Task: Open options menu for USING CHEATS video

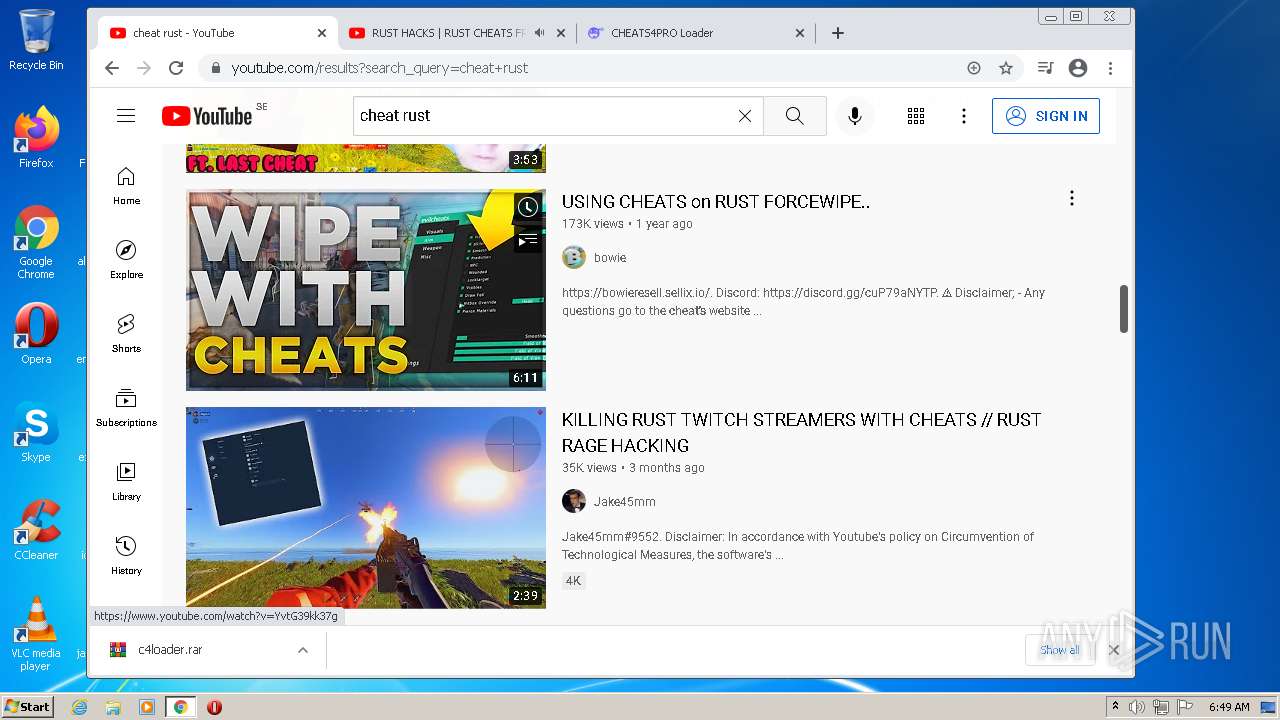Action: click(1072, 198)
